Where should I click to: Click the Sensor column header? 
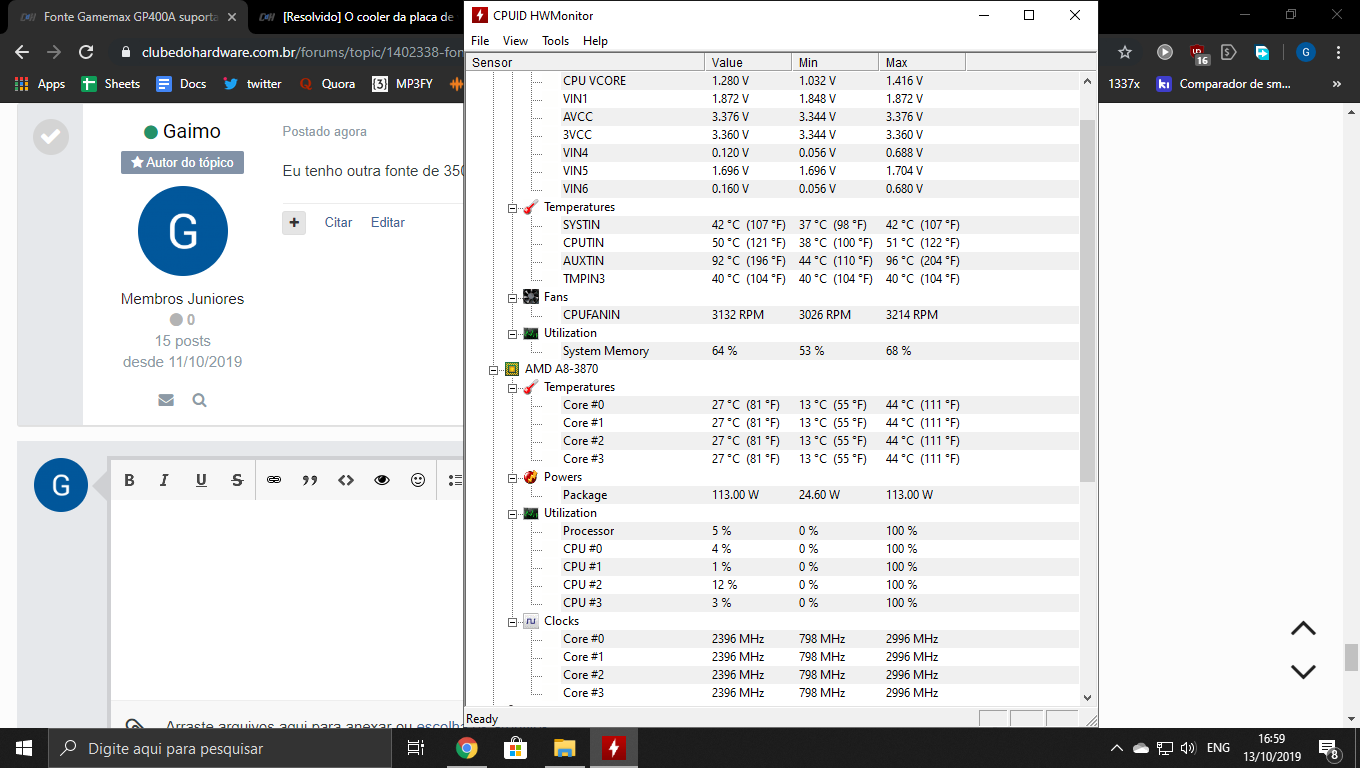(585, 62)
